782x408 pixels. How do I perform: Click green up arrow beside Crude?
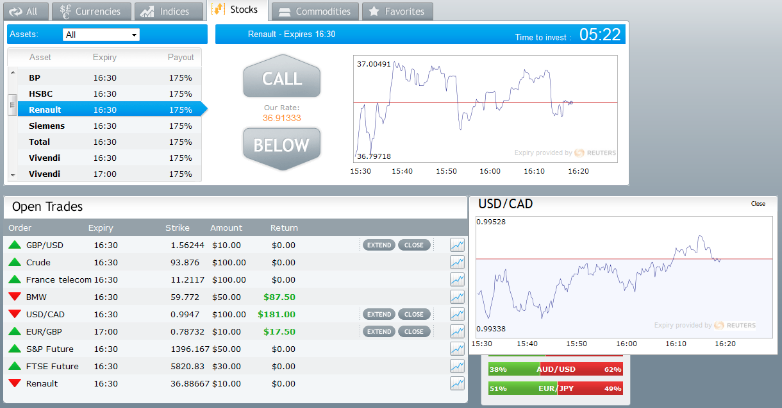(15, 262)
